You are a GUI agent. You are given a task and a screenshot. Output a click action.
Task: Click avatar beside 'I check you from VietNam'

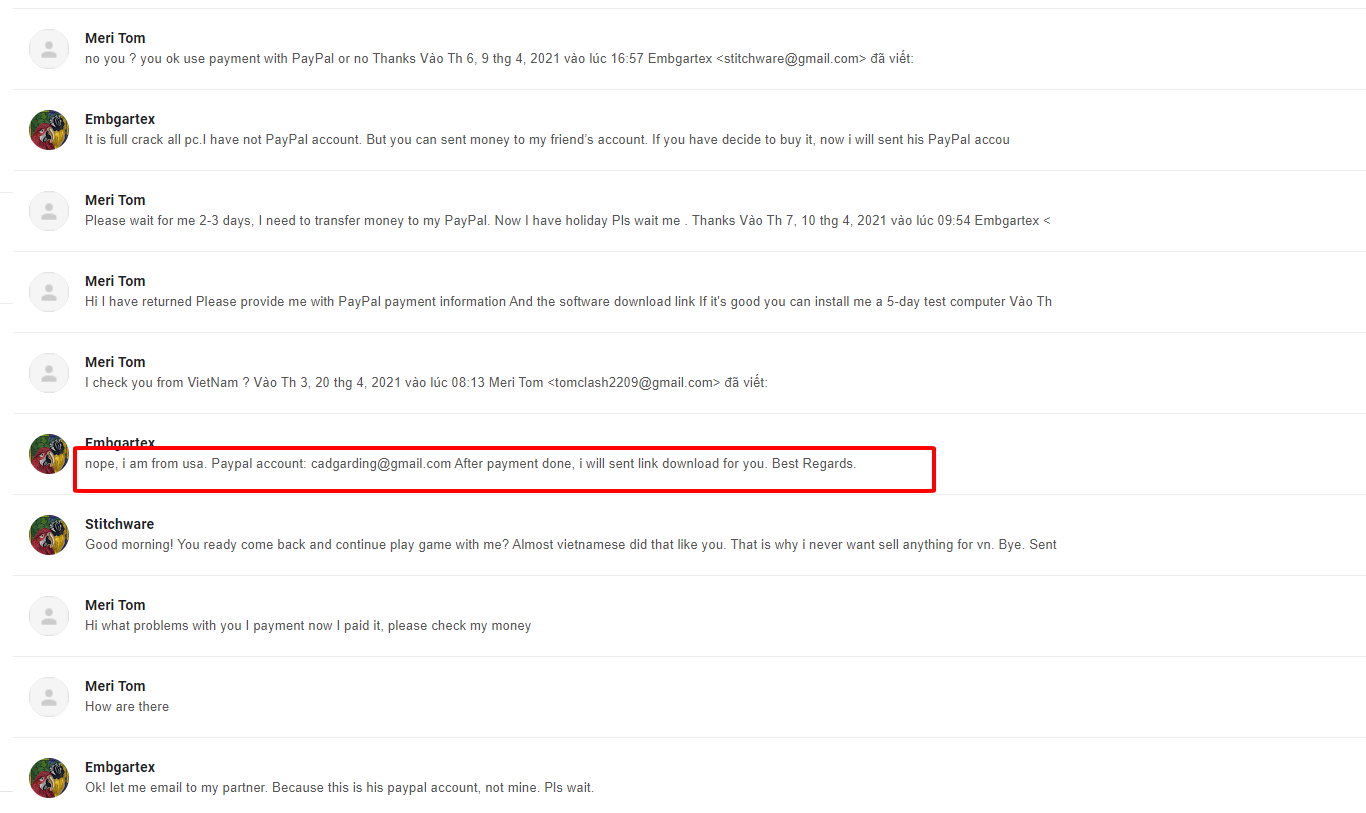(x=49, y=373)
